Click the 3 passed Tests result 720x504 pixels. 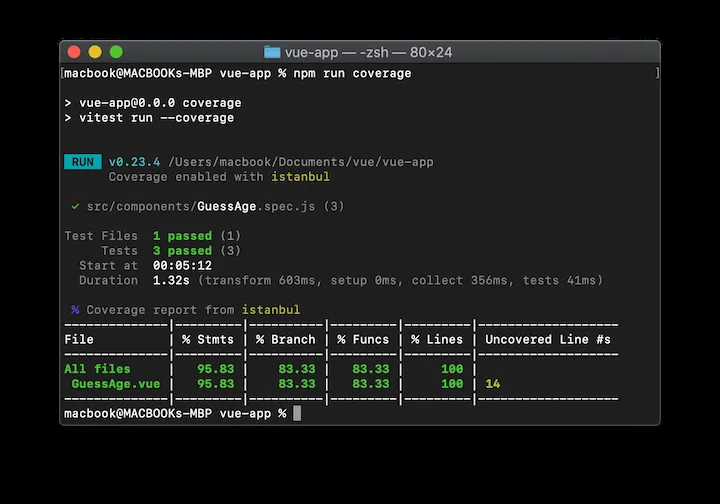[183, 251]
